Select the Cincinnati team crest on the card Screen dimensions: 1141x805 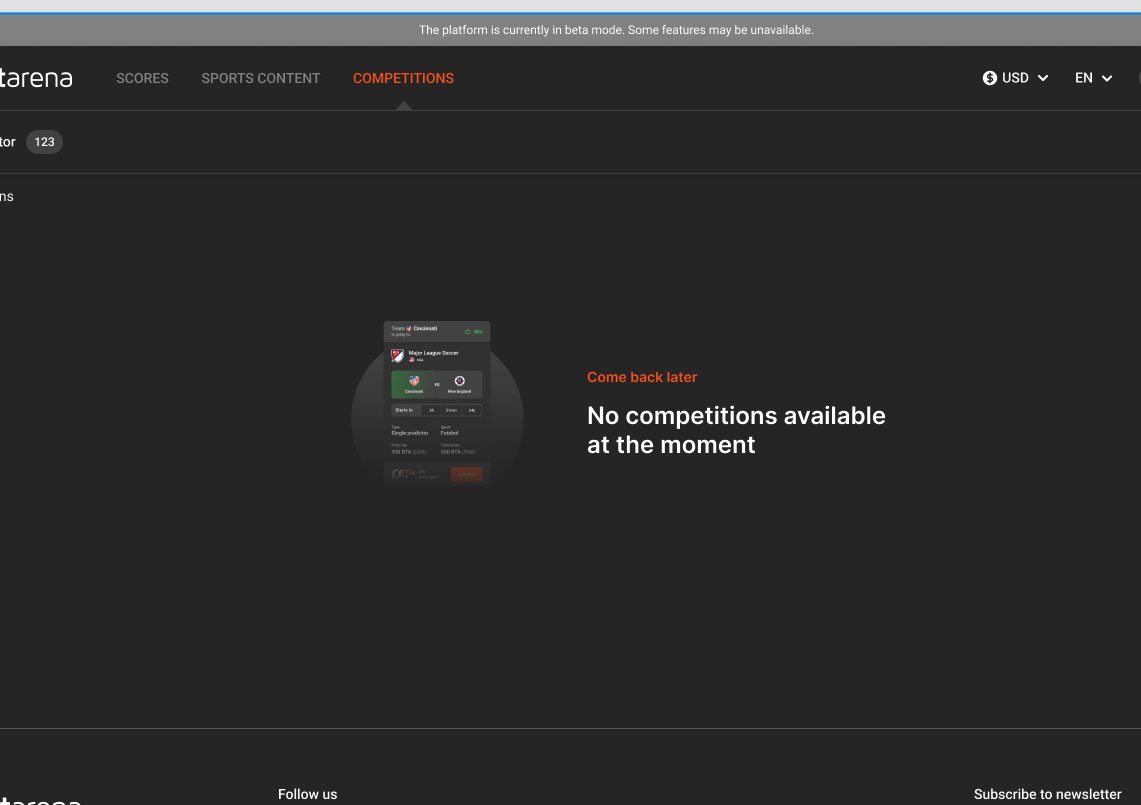[415, 380]
